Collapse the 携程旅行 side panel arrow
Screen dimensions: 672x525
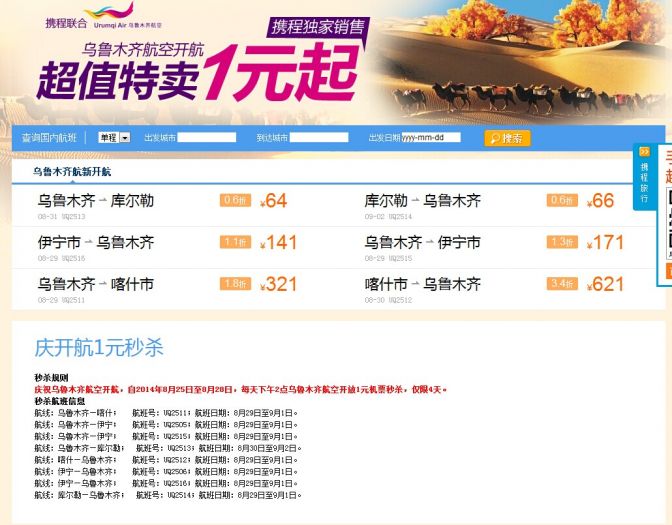(644, 152)
